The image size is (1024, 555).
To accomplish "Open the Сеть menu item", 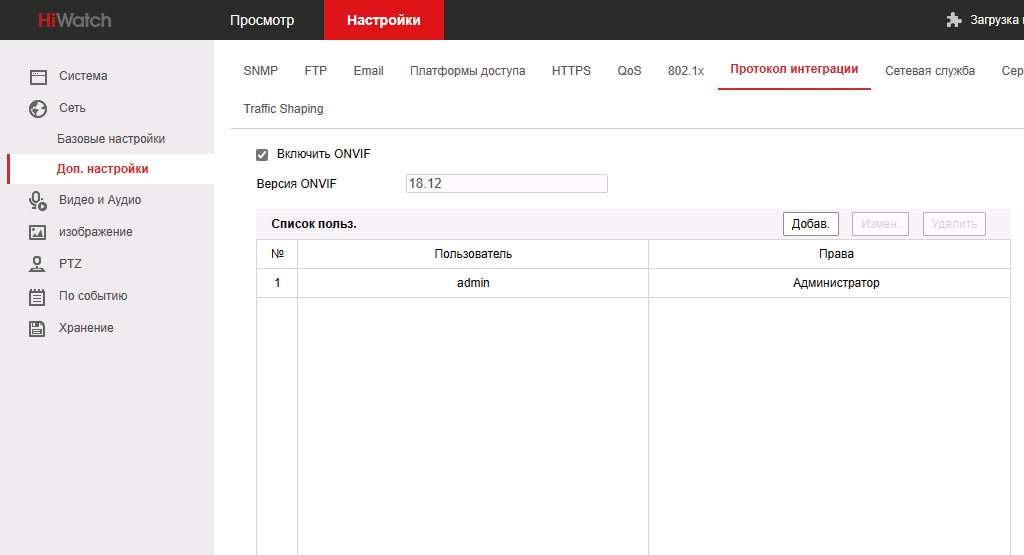I will pos(72,108).
